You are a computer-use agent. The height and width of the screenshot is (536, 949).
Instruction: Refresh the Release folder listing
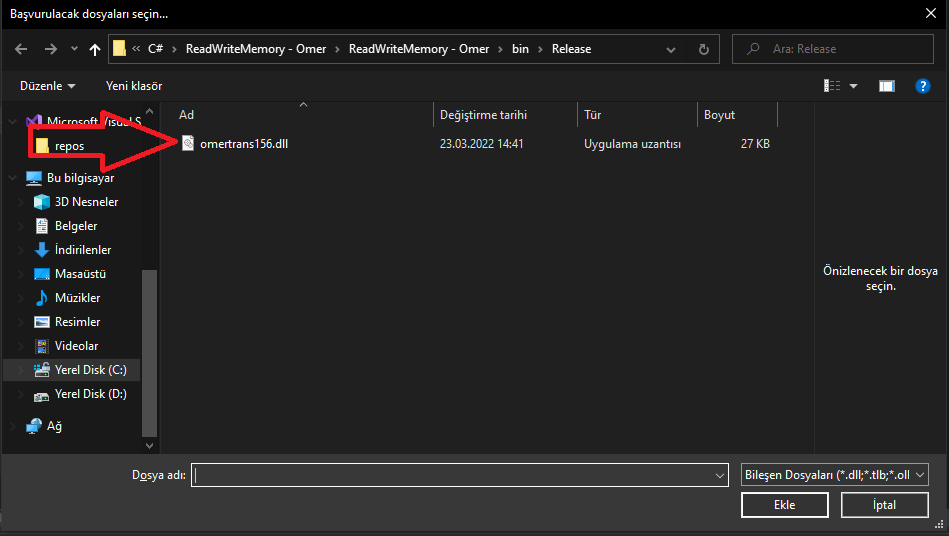(x=703, y=50)
